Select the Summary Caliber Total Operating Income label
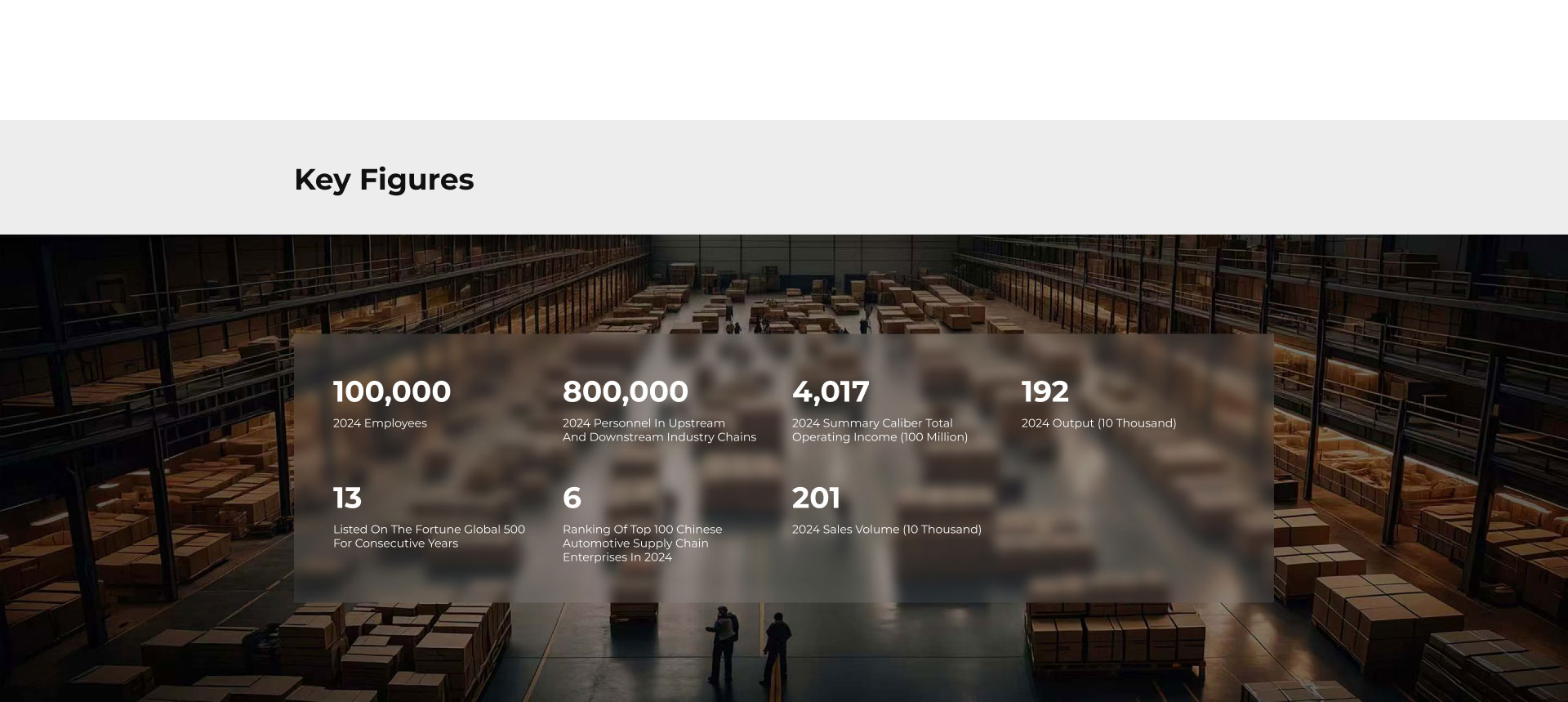This screenshot has height=702, width=1568. (879, 431)
